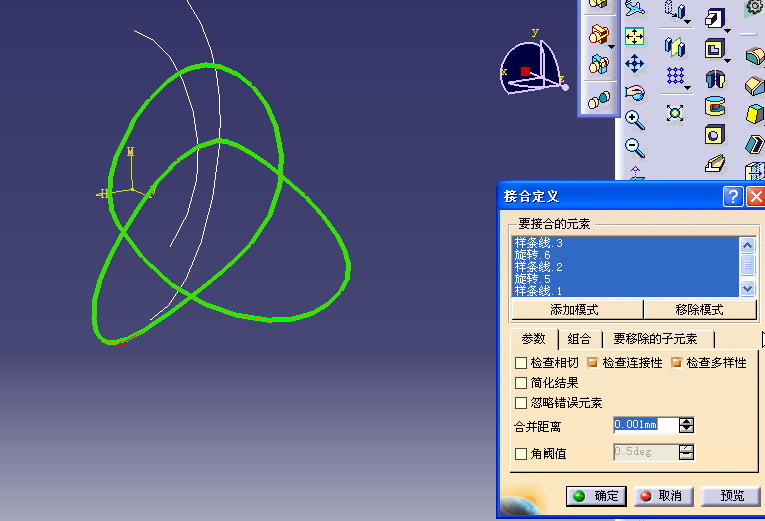Enable the 忽略错误元素 checkbox
The image size is (765, 521).
point(521,403)
